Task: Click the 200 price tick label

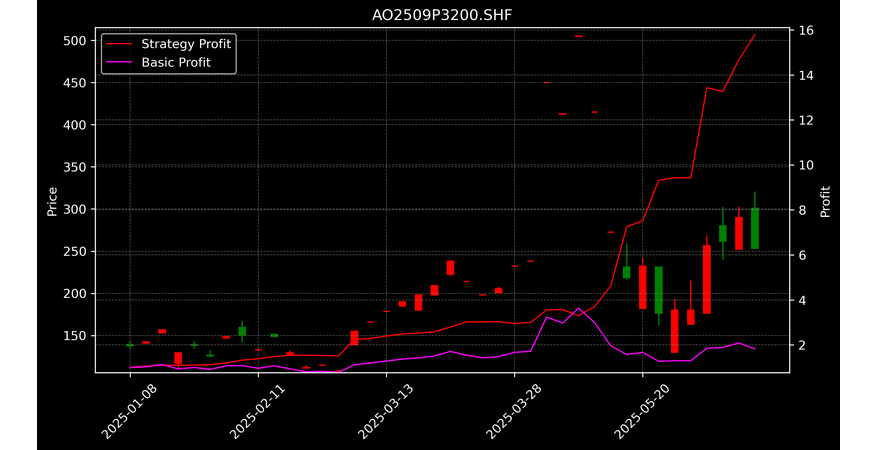Action: [74, 294]
